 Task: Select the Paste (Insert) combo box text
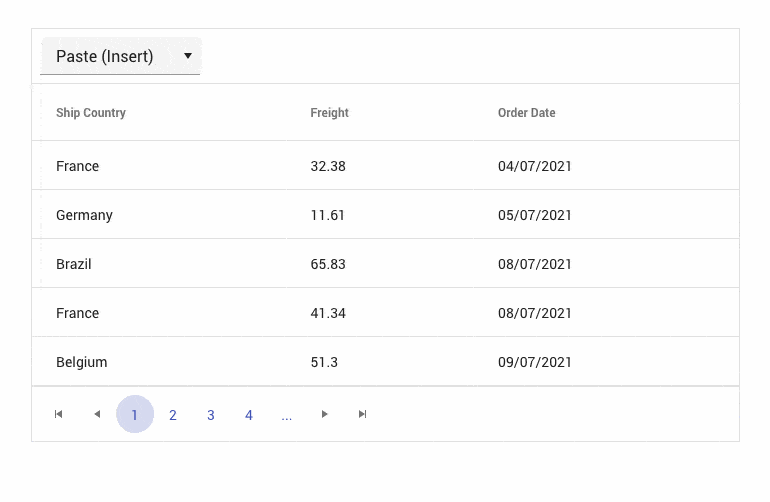tap(106, 57)
